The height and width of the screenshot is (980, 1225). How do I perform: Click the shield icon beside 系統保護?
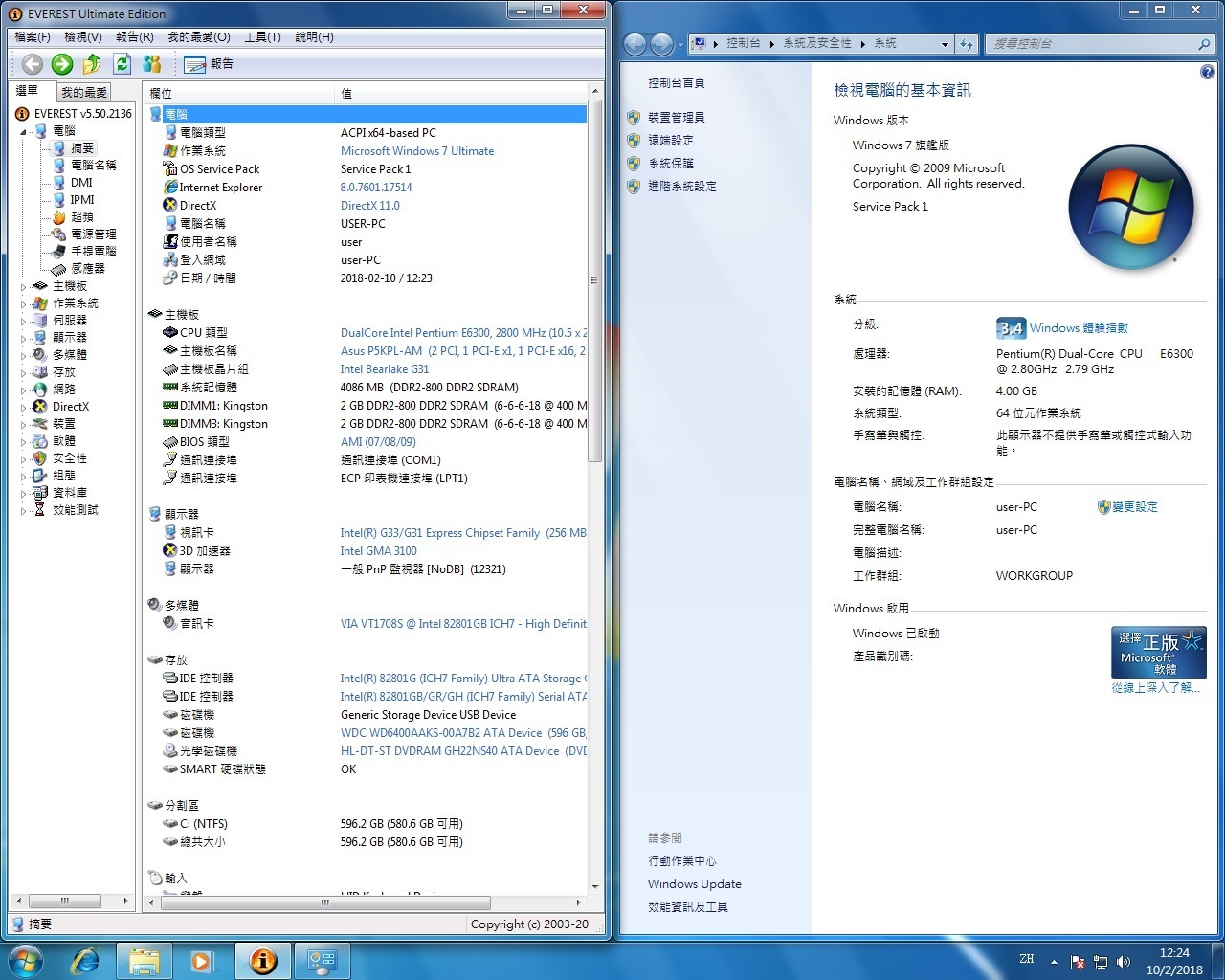coord(634,164)
